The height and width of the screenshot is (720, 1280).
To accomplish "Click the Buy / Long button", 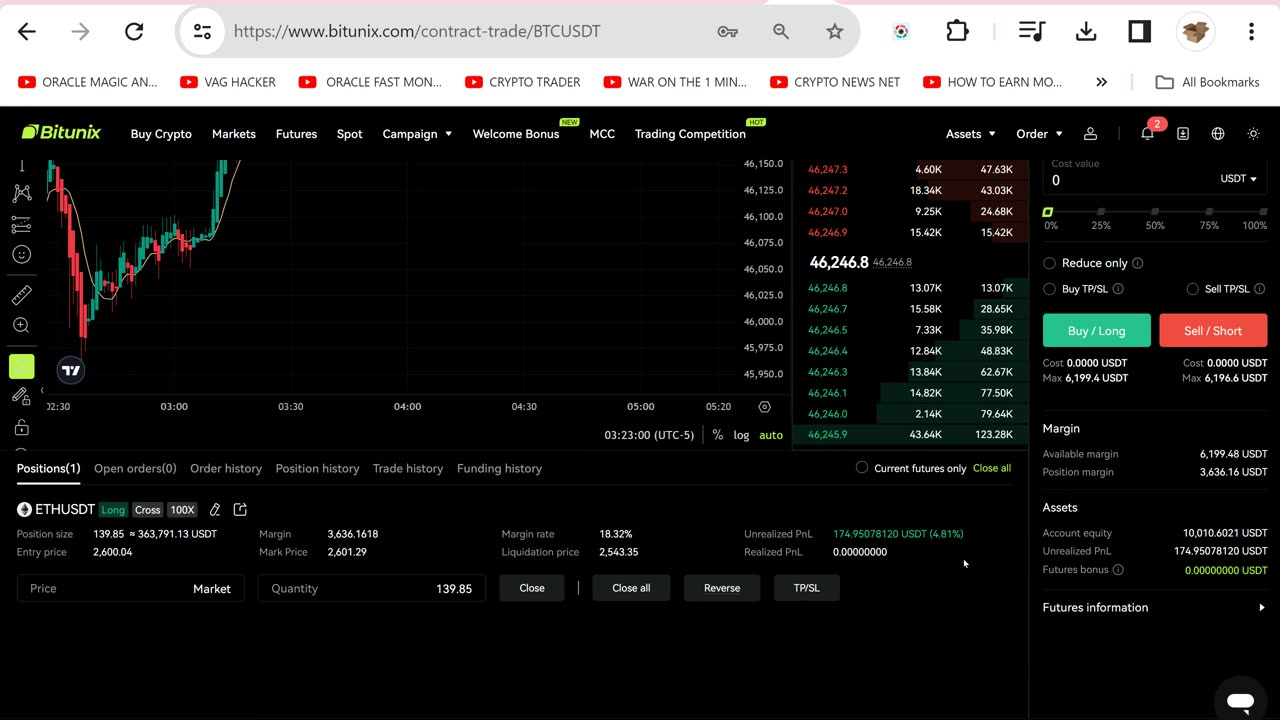I will 1096,330.
